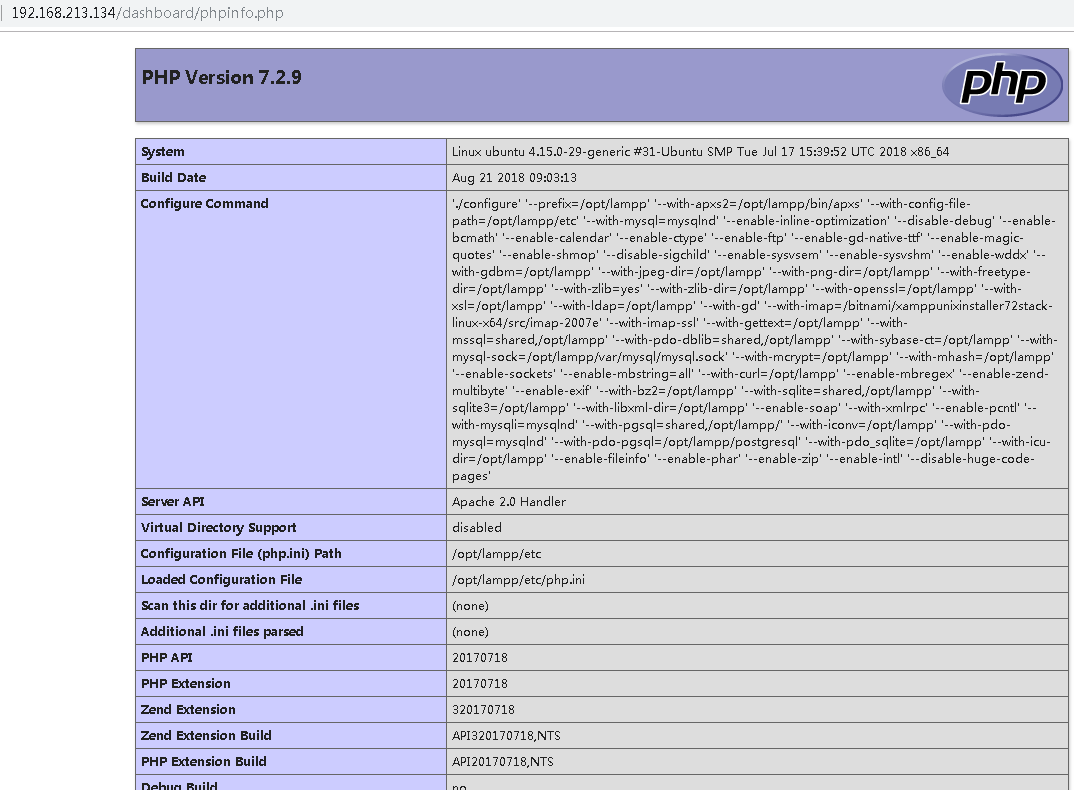Viewport: 1074px width, 790px height.
Task: Click Scan this dir for additional .ini files
Action: [250, 606]
